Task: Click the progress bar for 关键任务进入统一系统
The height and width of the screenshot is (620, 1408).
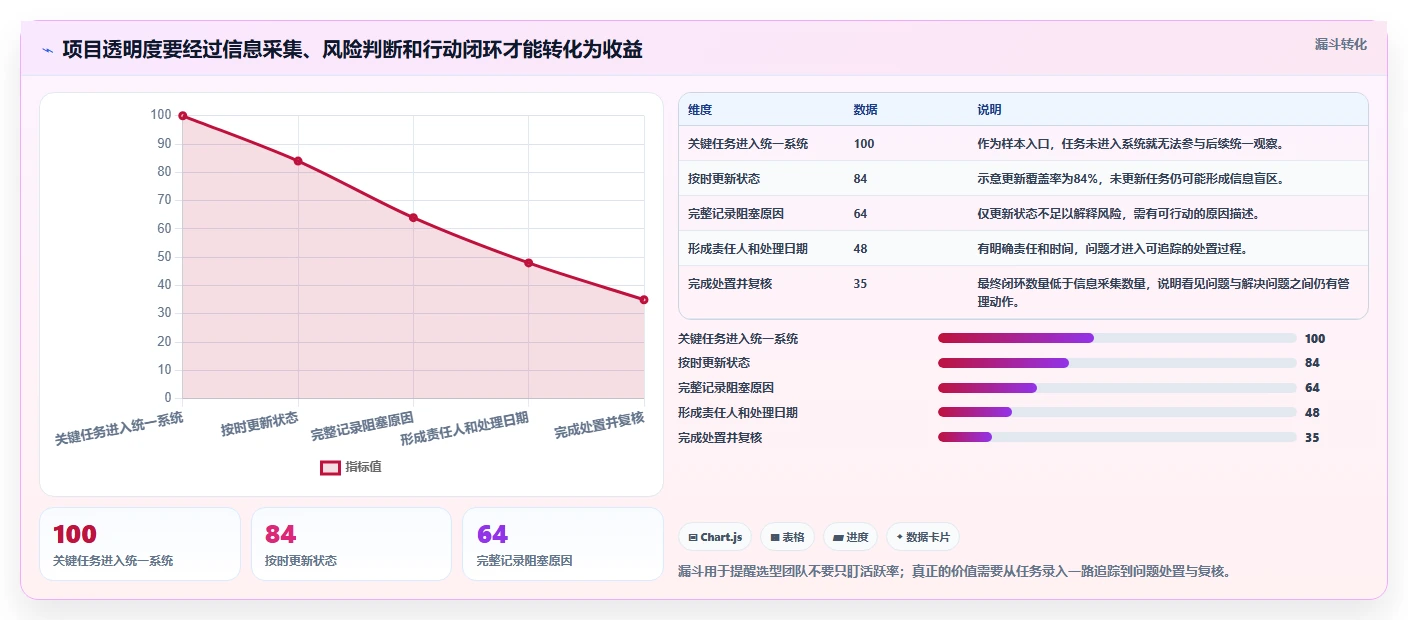Action: pos(1117,338)
